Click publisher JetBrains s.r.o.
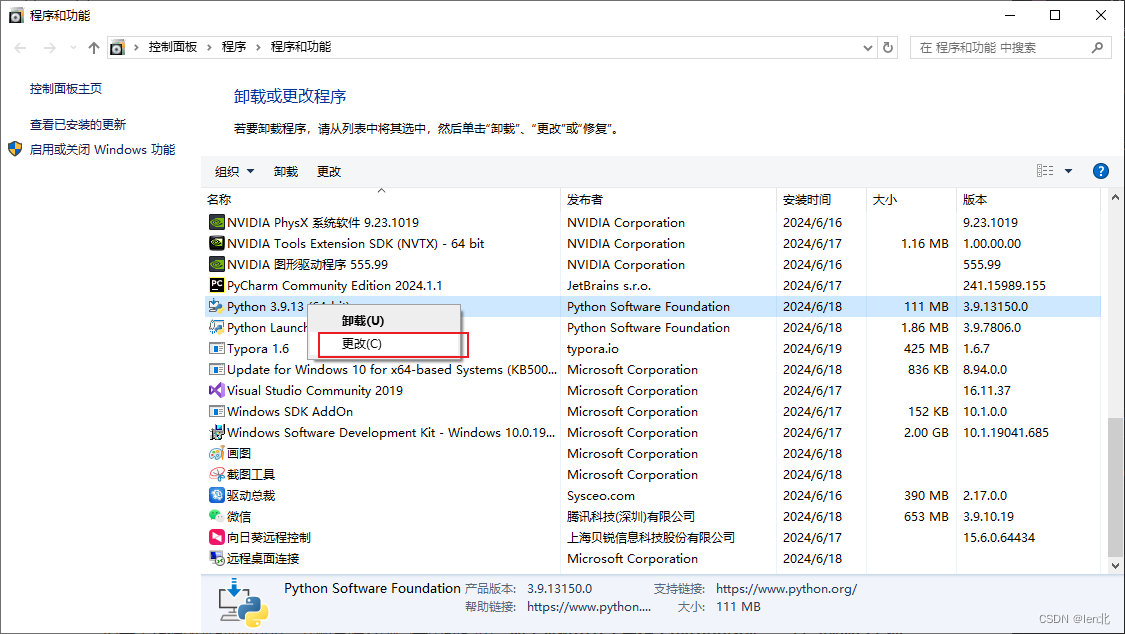 [x=609, y=285]
